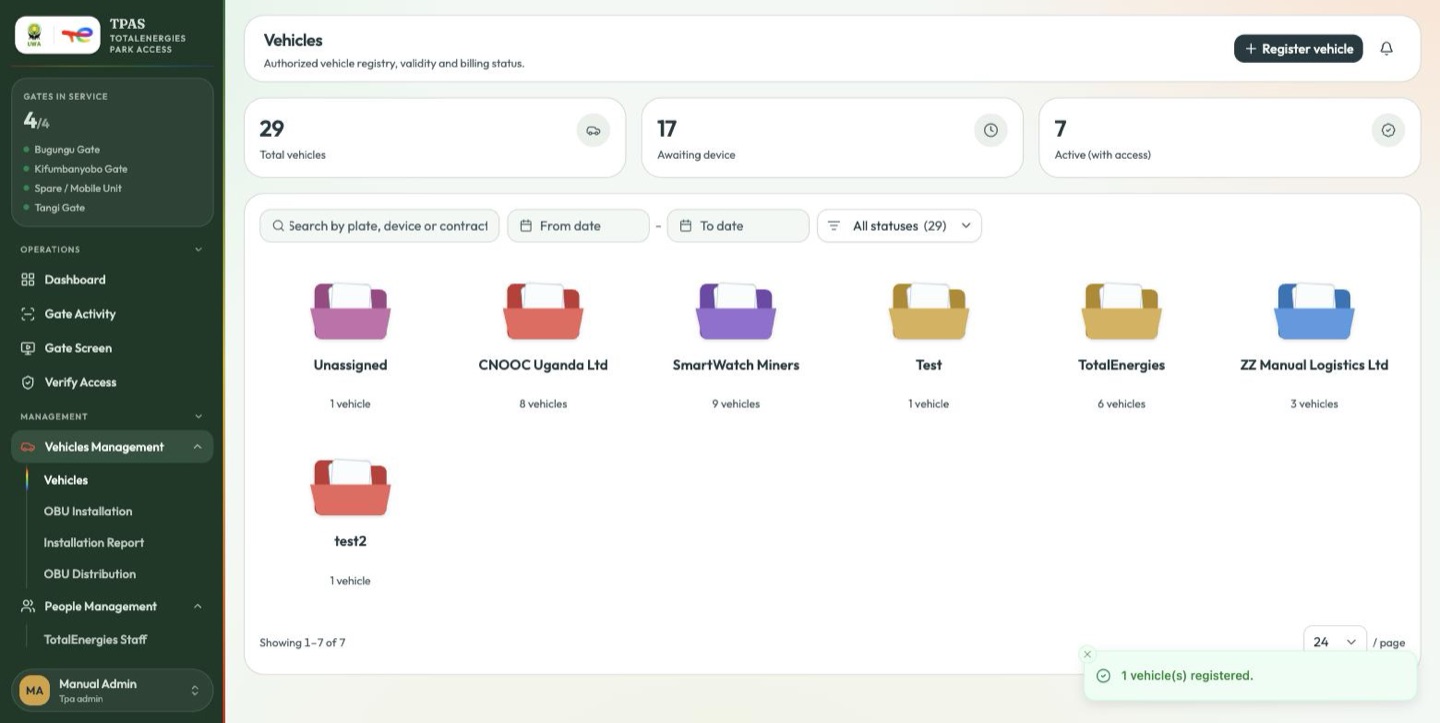1440x723 pixels.
Task: Click the '8 vehicles' count text
Action: click(543, 404)
